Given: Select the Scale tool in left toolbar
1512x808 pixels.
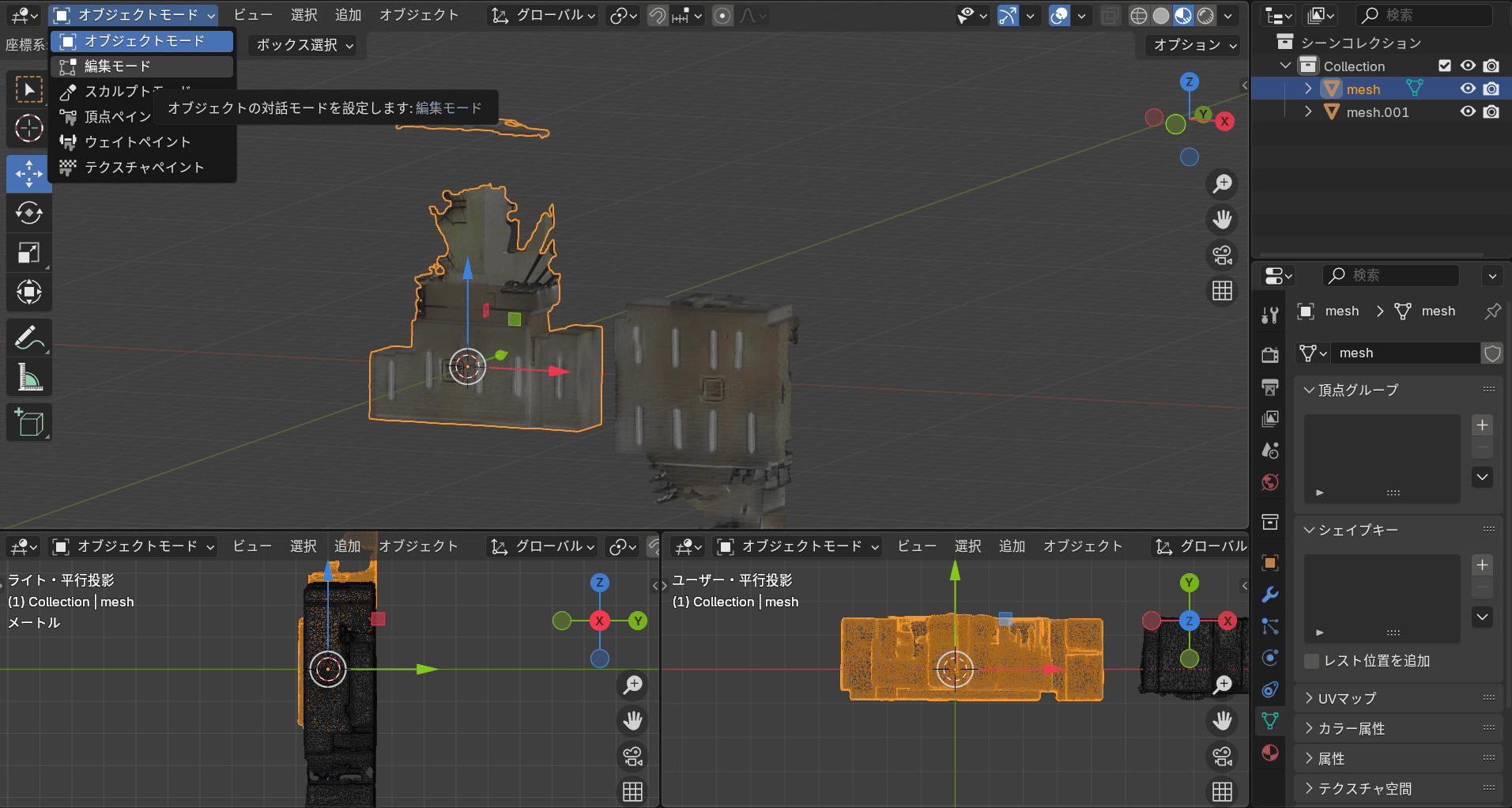Looking at the screenshot, I should [x=29, y=253].
